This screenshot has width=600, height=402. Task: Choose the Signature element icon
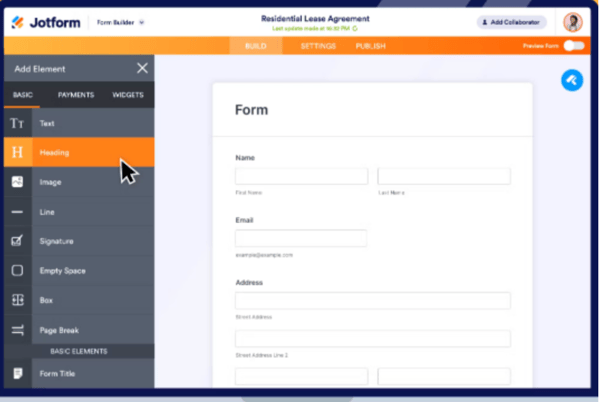click(17, 241)
